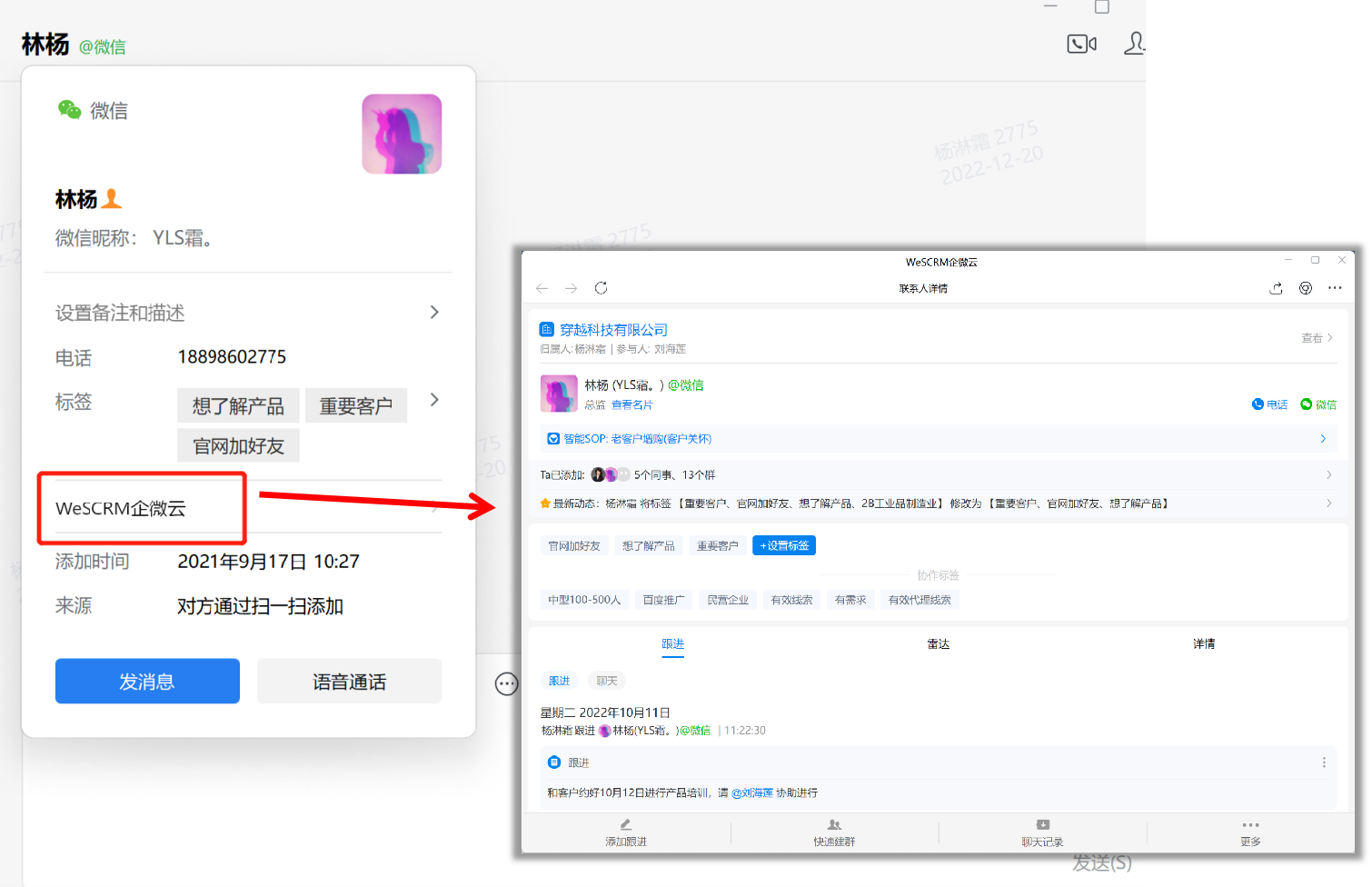This screenshot has height=887, width=1372.
Task: Open the contact profile icon in chat header
Action: point(1134,44)
